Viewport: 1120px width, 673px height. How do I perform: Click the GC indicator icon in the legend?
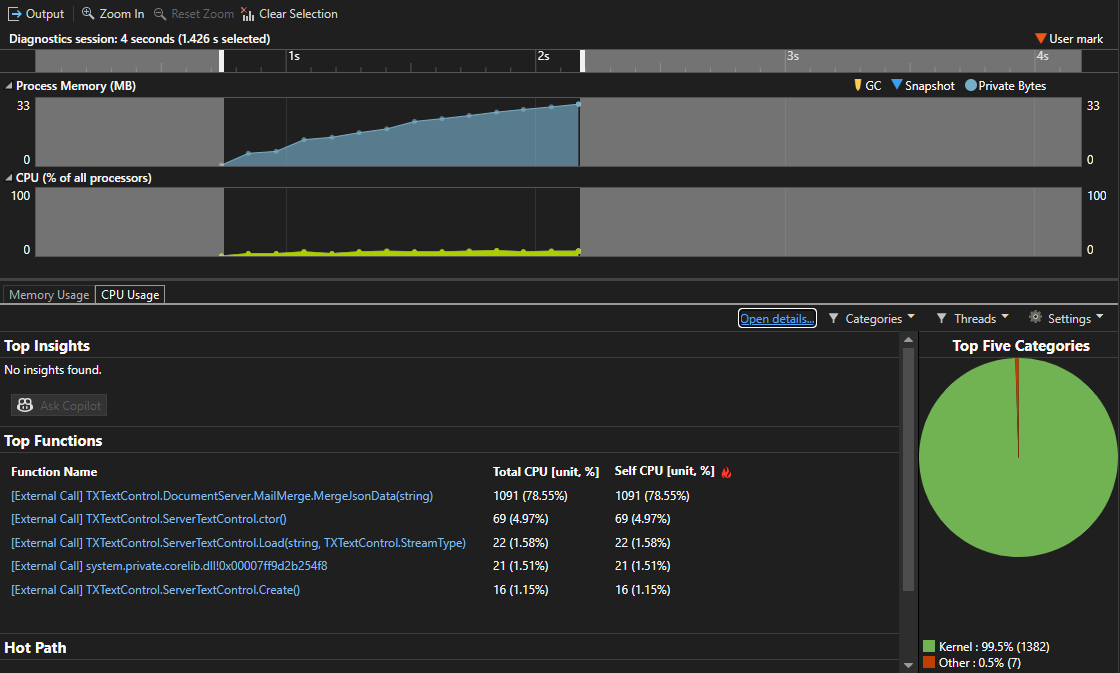[x=857, y=85]
